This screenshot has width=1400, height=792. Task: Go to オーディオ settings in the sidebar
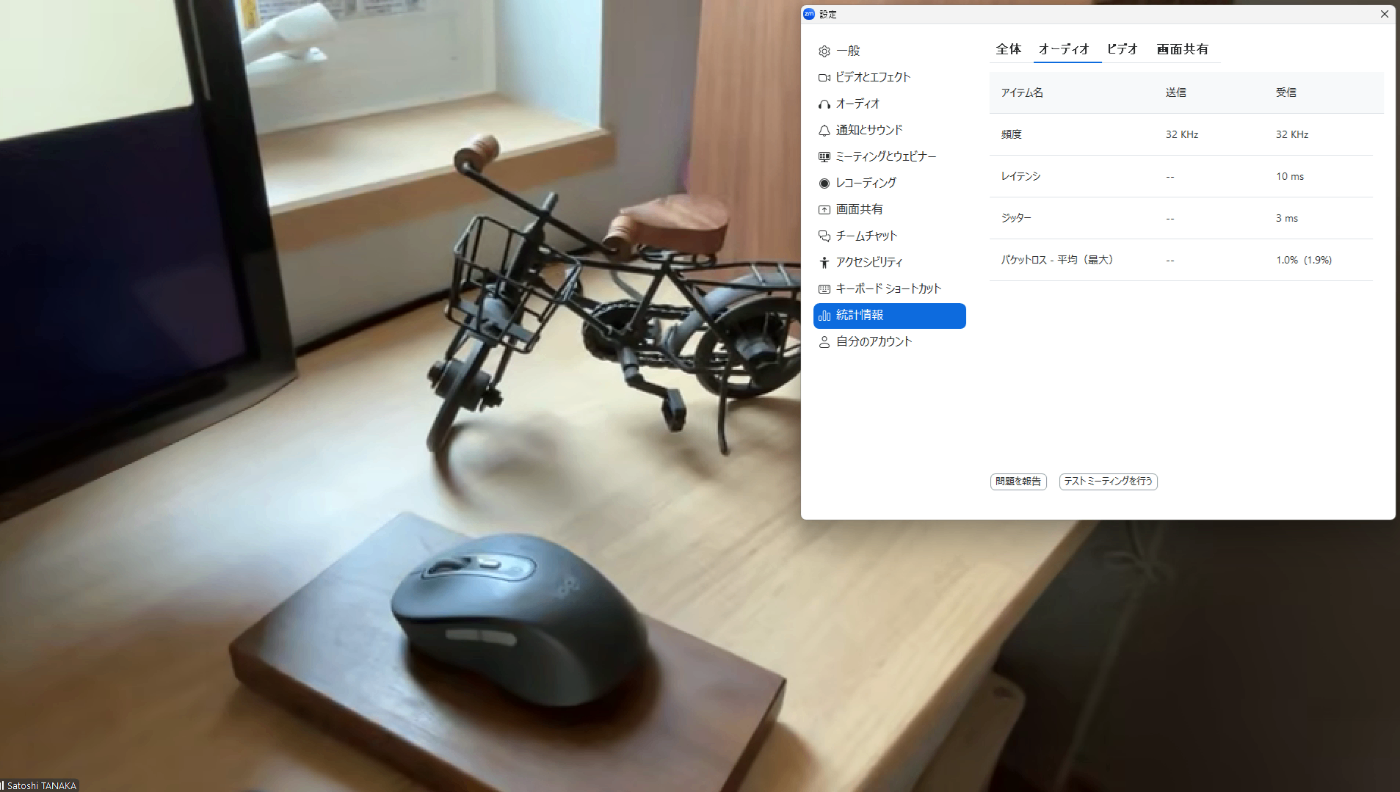pos(889,104)
